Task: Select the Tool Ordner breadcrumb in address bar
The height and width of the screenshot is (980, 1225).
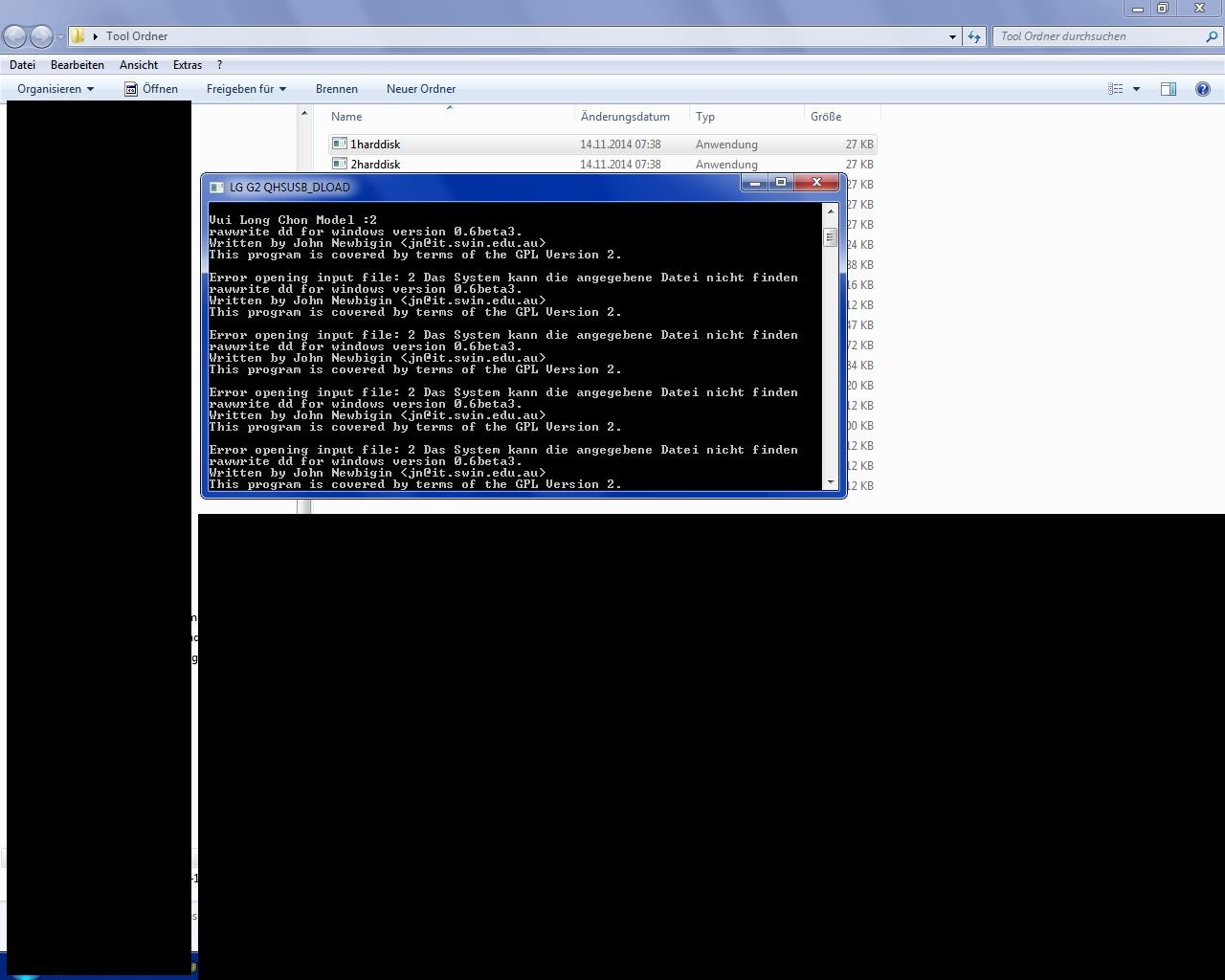Action: 137,36
